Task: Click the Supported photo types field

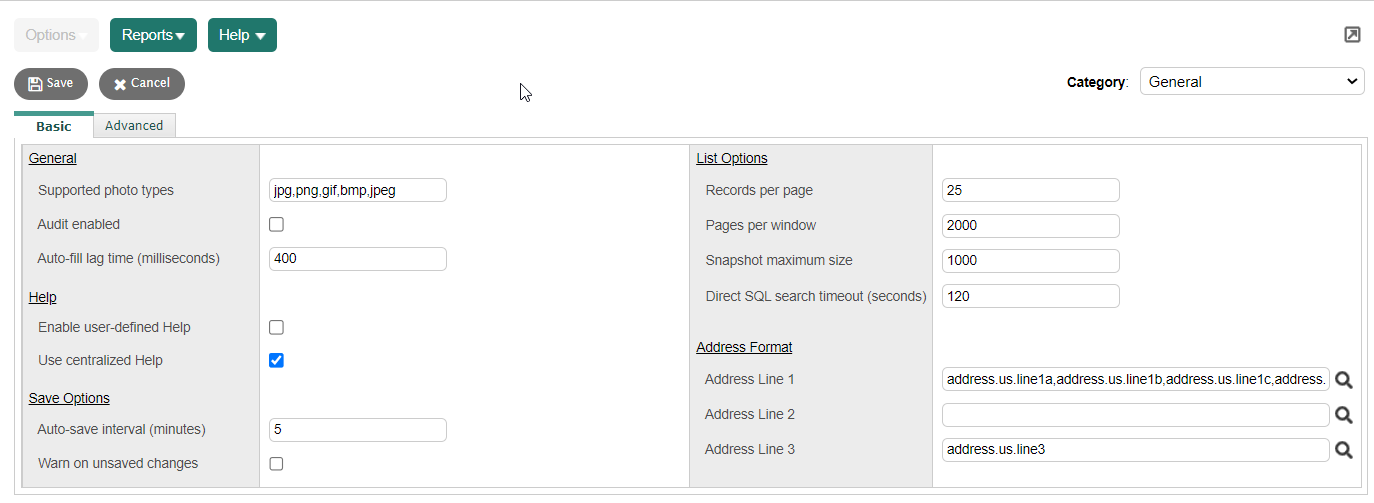Action: (x=357, y=190)
